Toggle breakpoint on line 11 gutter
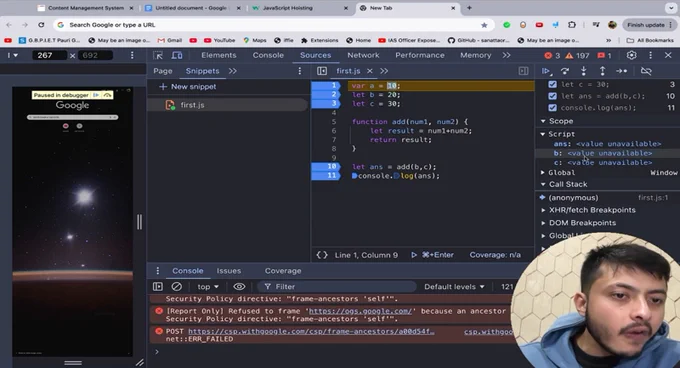Viewport: 680px width, 368px height. tap(326, 176)
